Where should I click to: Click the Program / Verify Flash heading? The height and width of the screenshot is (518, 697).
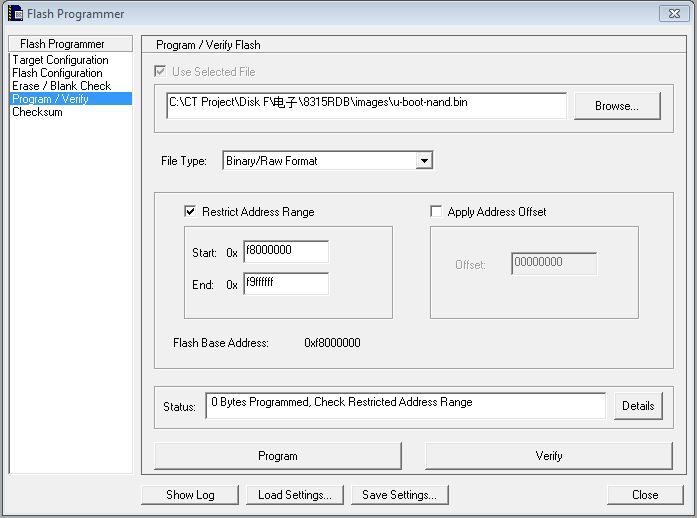pyautogui.click(x=208, y=45)
